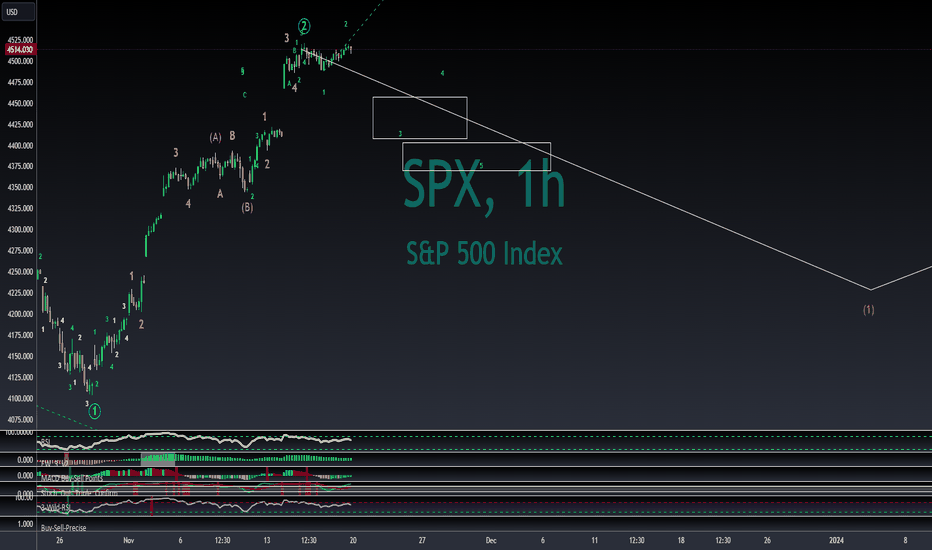Click the 4450.000 price axis label
Image resolution: width=932 pixels, height=550 pixels.
[20, 103]
